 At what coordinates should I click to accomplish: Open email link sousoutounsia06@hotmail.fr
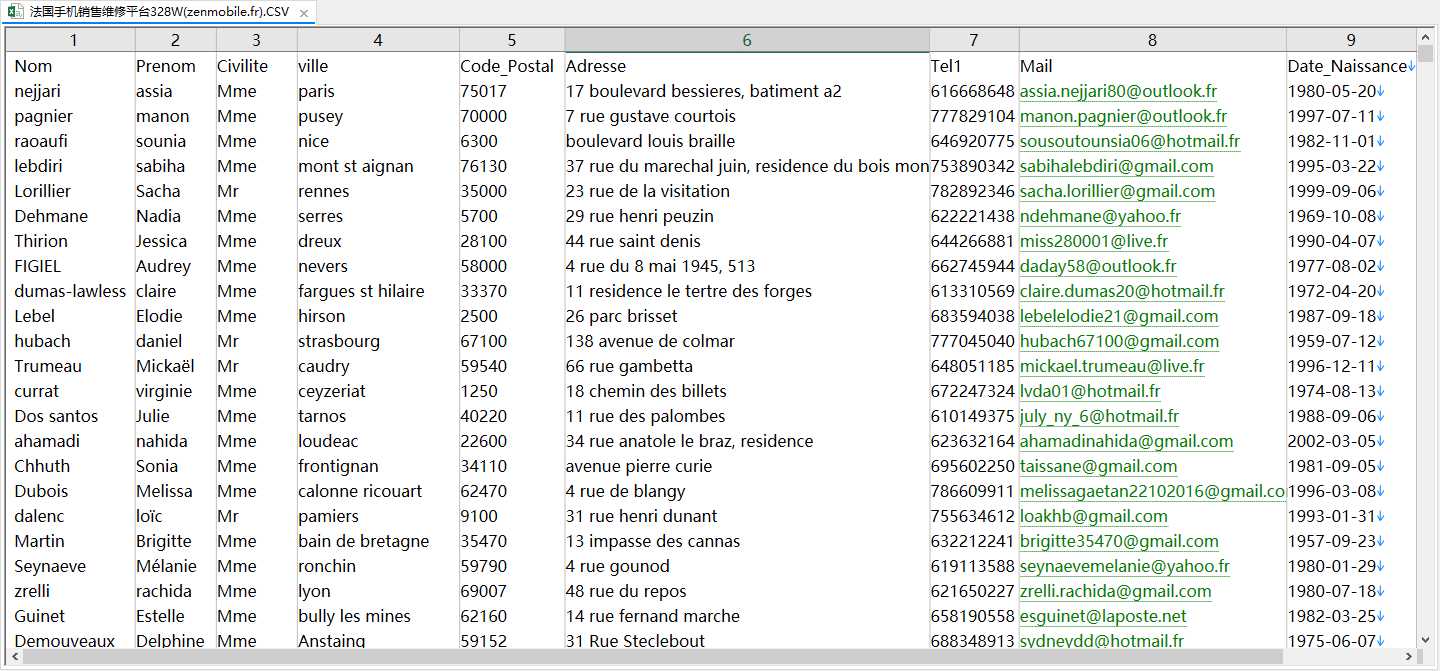(1130, 141)
